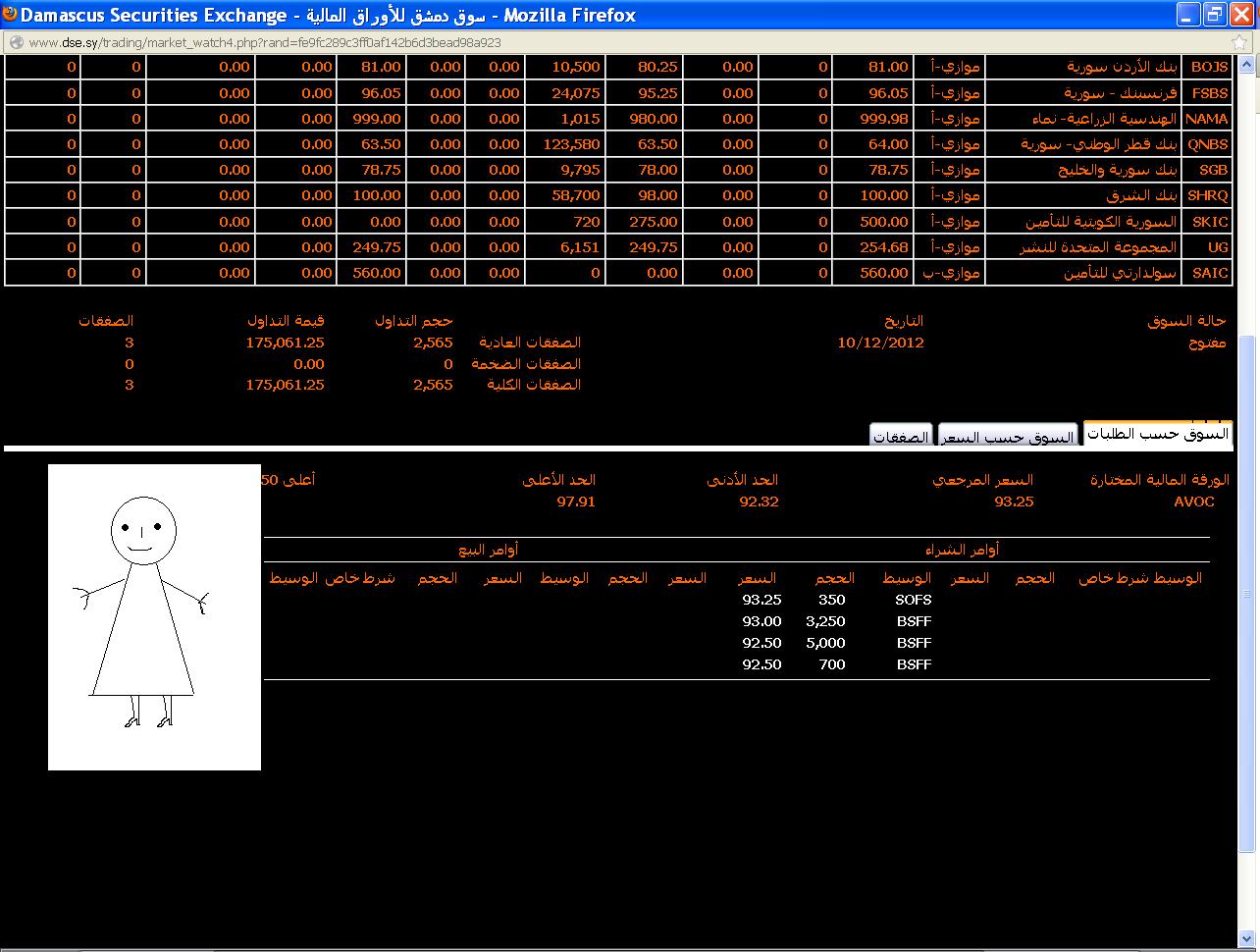The image size is (1260, 952).
Task: Click company name بنك الشرق
Action: tap(1142, 195)
